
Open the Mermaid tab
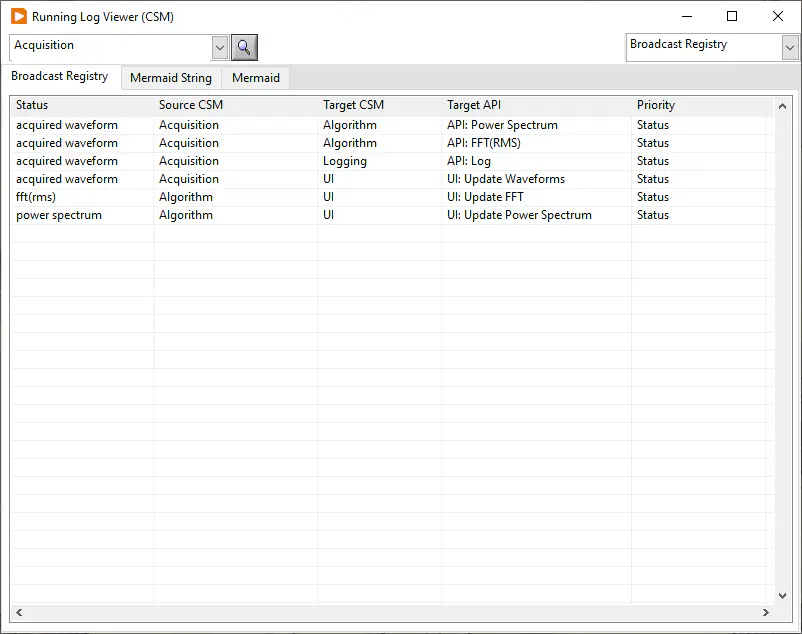tap(256, 78)
